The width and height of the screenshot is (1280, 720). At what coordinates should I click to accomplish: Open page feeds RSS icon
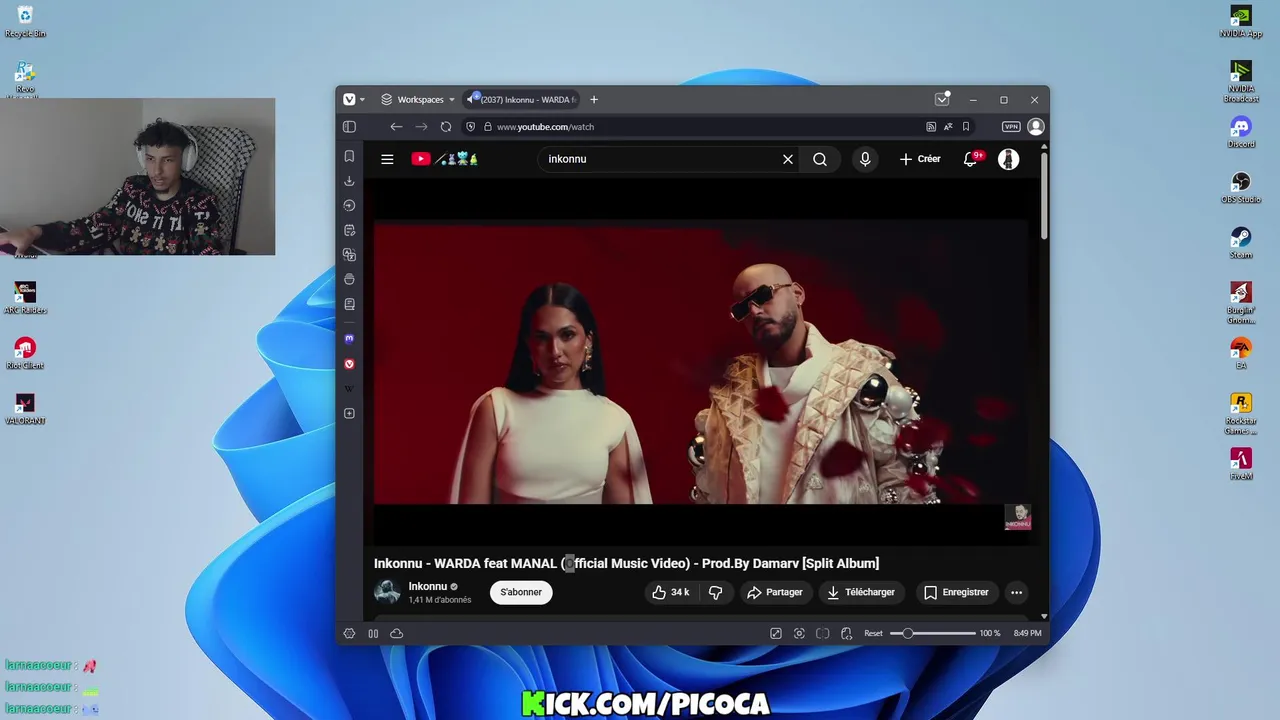(x=931, y=127)
